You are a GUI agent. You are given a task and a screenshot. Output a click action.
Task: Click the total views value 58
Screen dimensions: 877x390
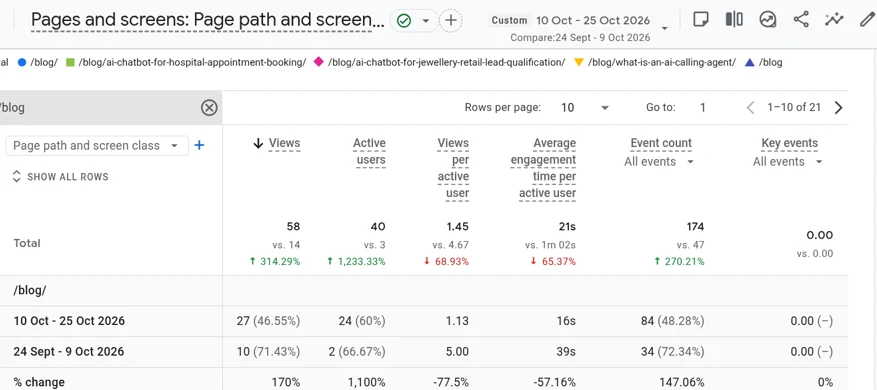click(294, 227)
